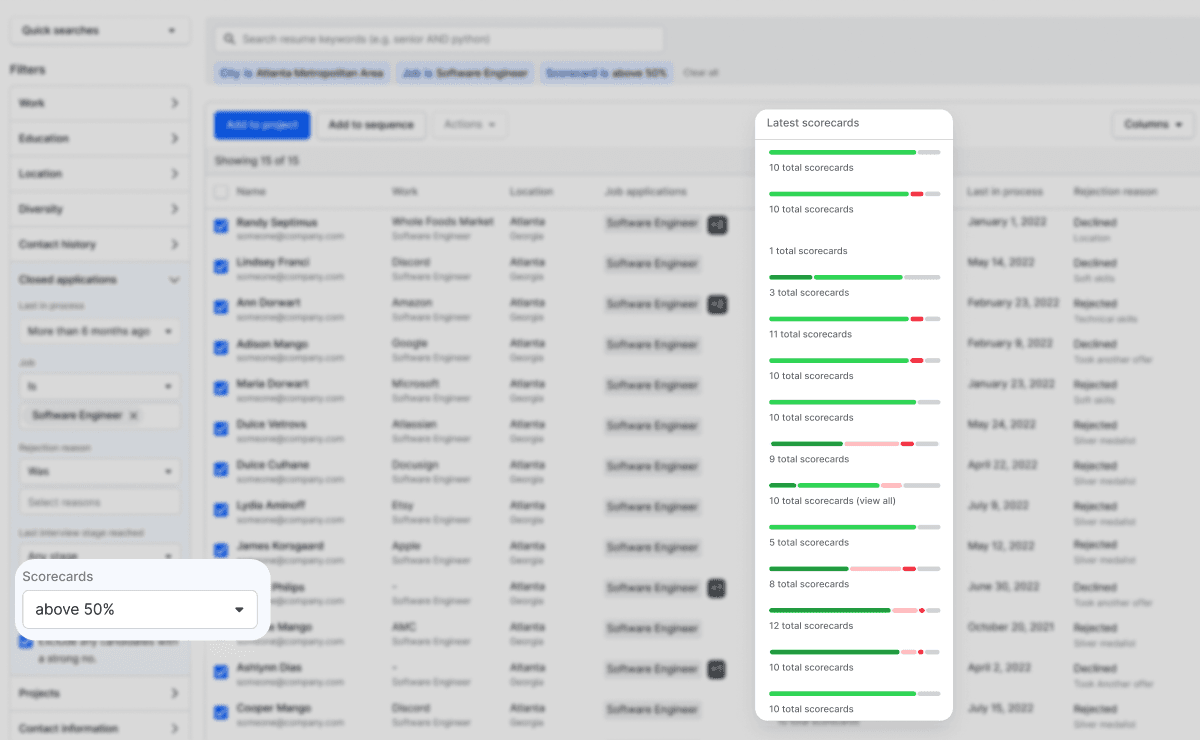Click the Add to project button
The image size is (1200, 740).
coord(261,123)
